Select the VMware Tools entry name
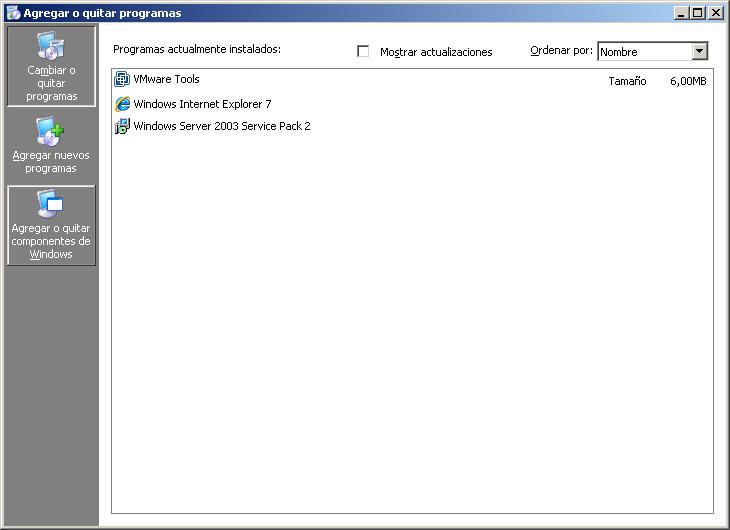The image size is (730, 530). 166,80
